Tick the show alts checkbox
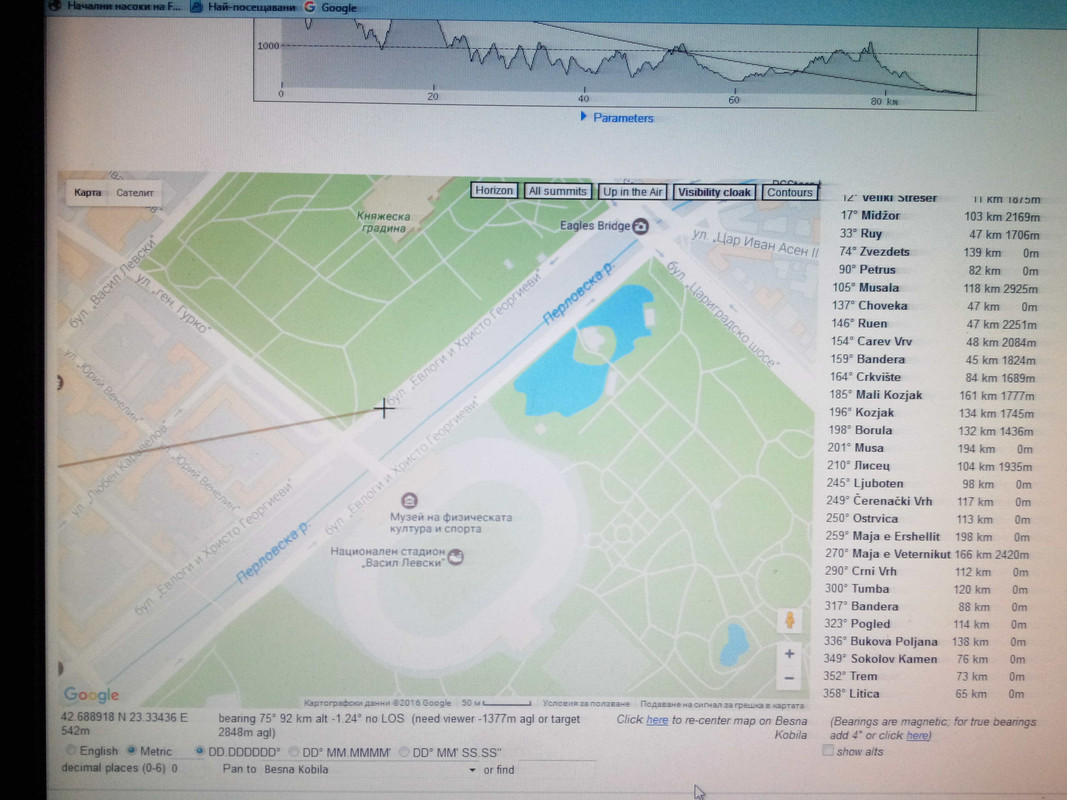 click(827, 750)
